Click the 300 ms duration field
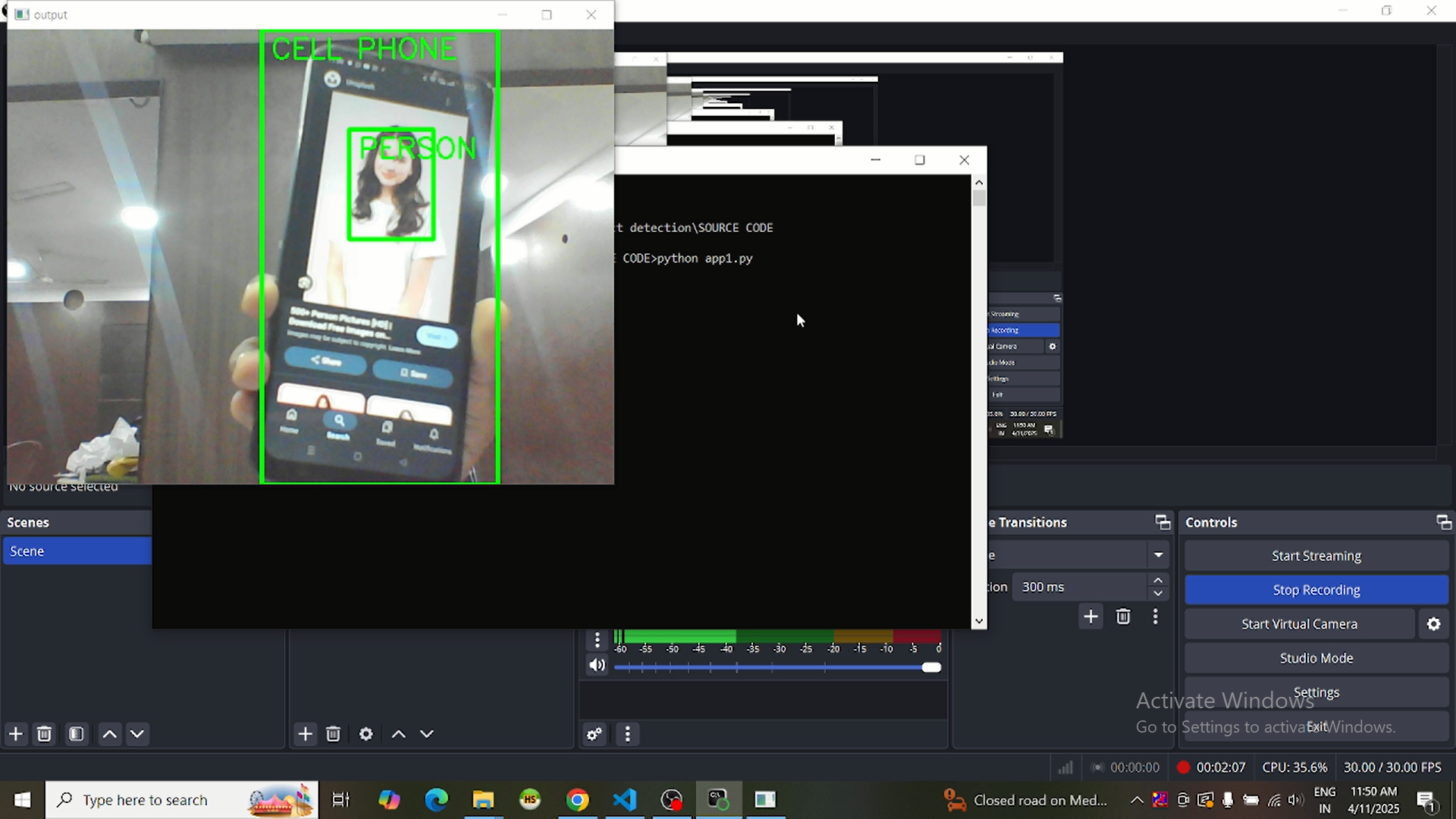Screen dimensions: 1456x819 (1080, 587)
